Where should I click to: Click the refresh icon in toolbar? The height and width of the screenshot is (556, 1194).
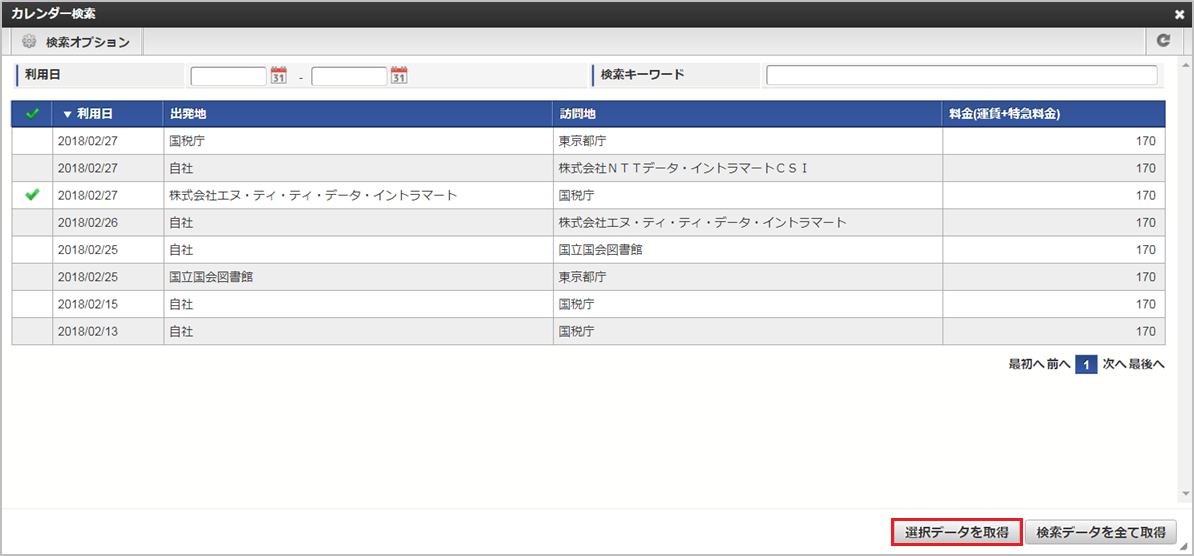pos(1163,42)
